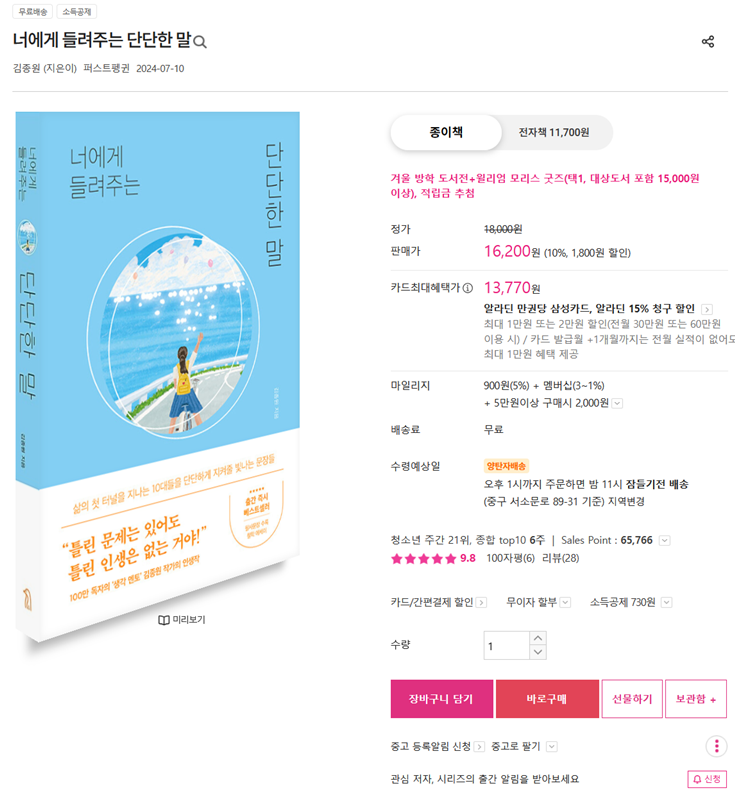Image resolution: width=735 pixels, height=800 pixels.
Task: Decrease quantity with the down arrow
Action: [x=538, y=653]
